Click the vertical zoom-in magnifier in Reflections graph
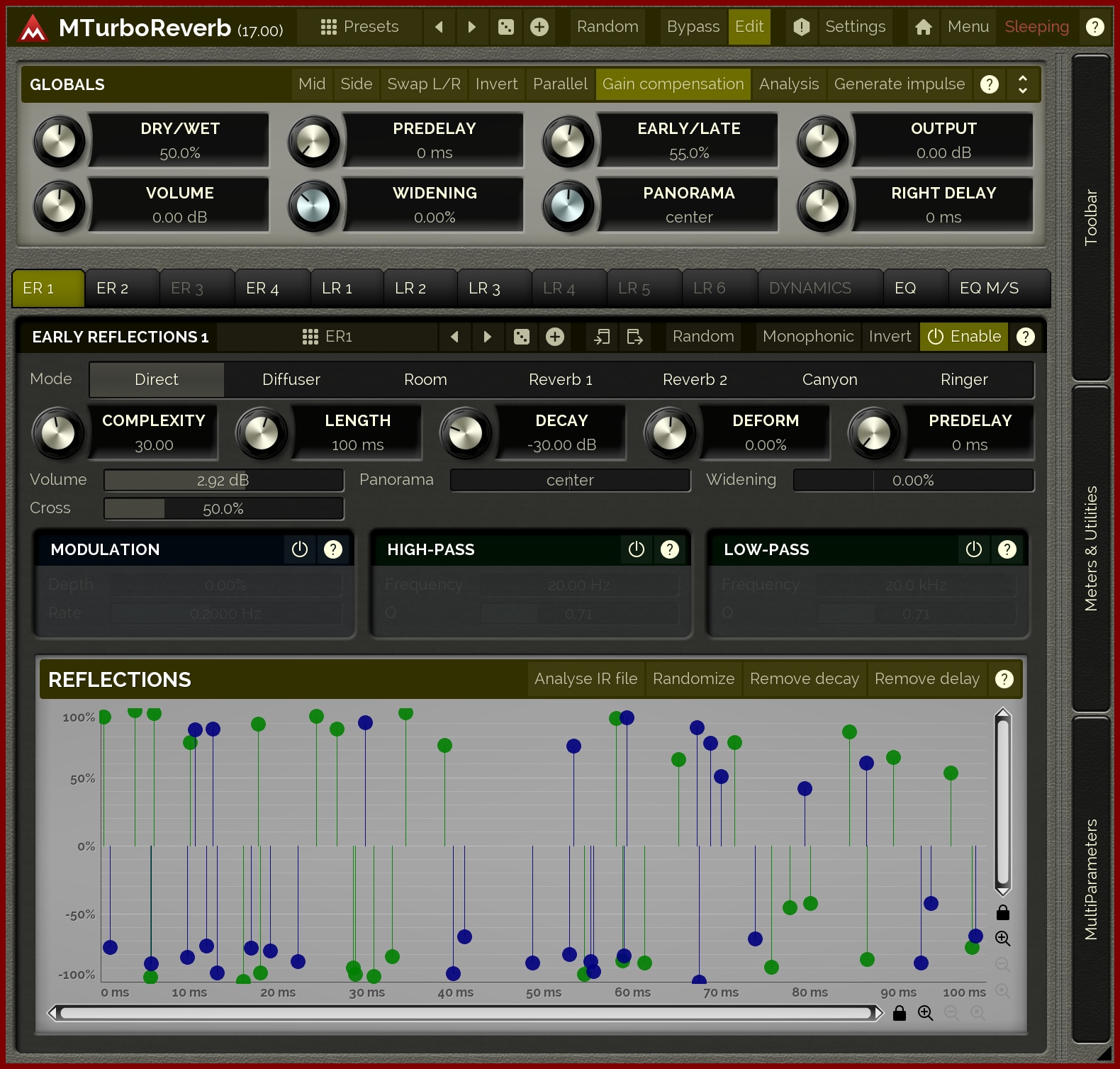This screenshot has height=1069, width=1120. 1002,939
